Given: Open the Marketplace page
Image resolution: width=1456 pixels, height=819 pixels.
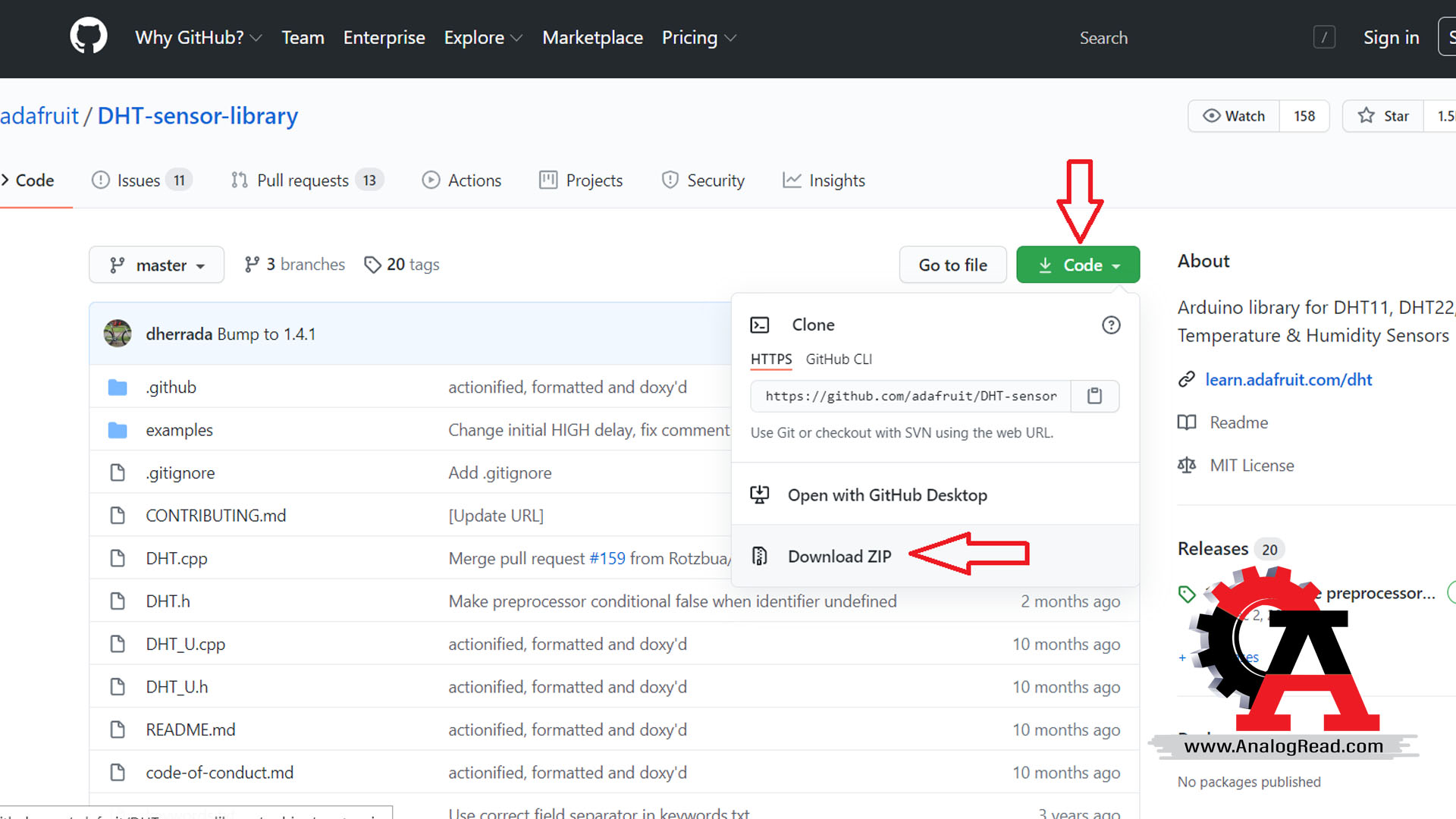Looking at the screenshot, I should pos(592,37).
